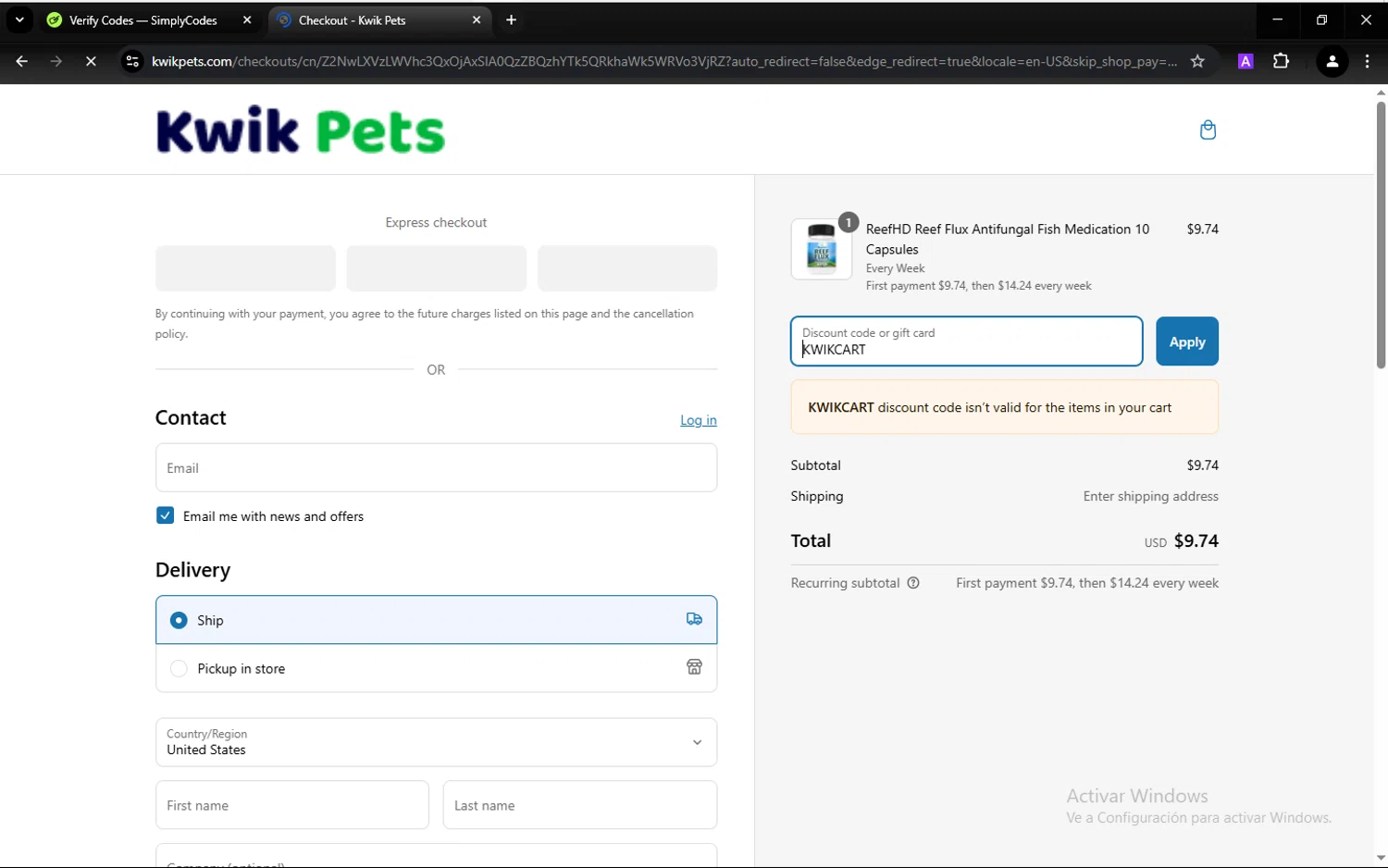Apply the KWIKCART discount code
The width and height of the screenshot is (1388, 868).
pos(1187,341)
